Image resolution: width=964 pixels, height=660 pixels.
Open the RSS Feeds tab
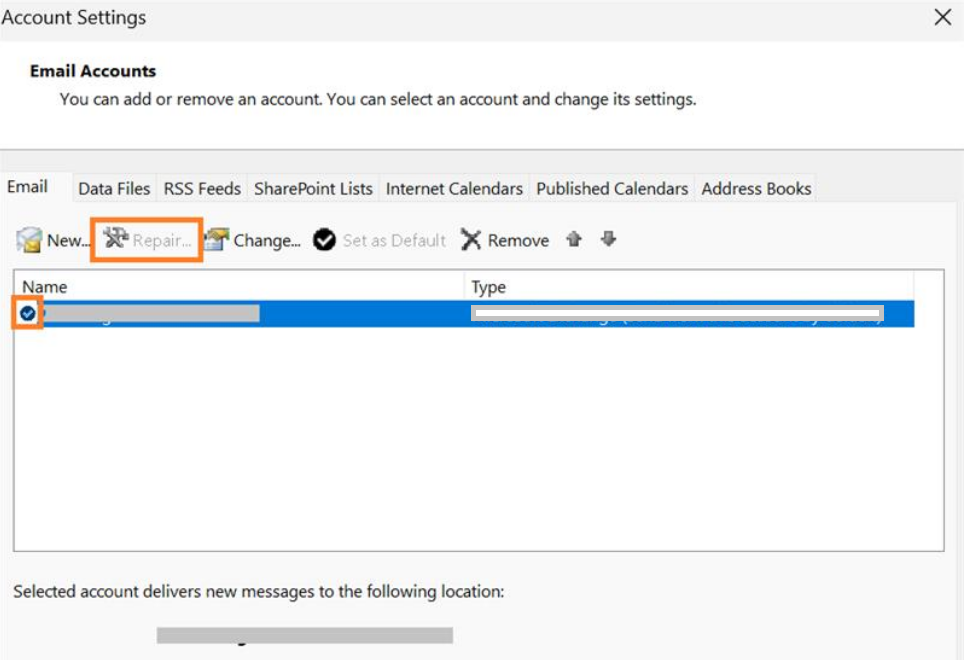click(x=202, y=189)
